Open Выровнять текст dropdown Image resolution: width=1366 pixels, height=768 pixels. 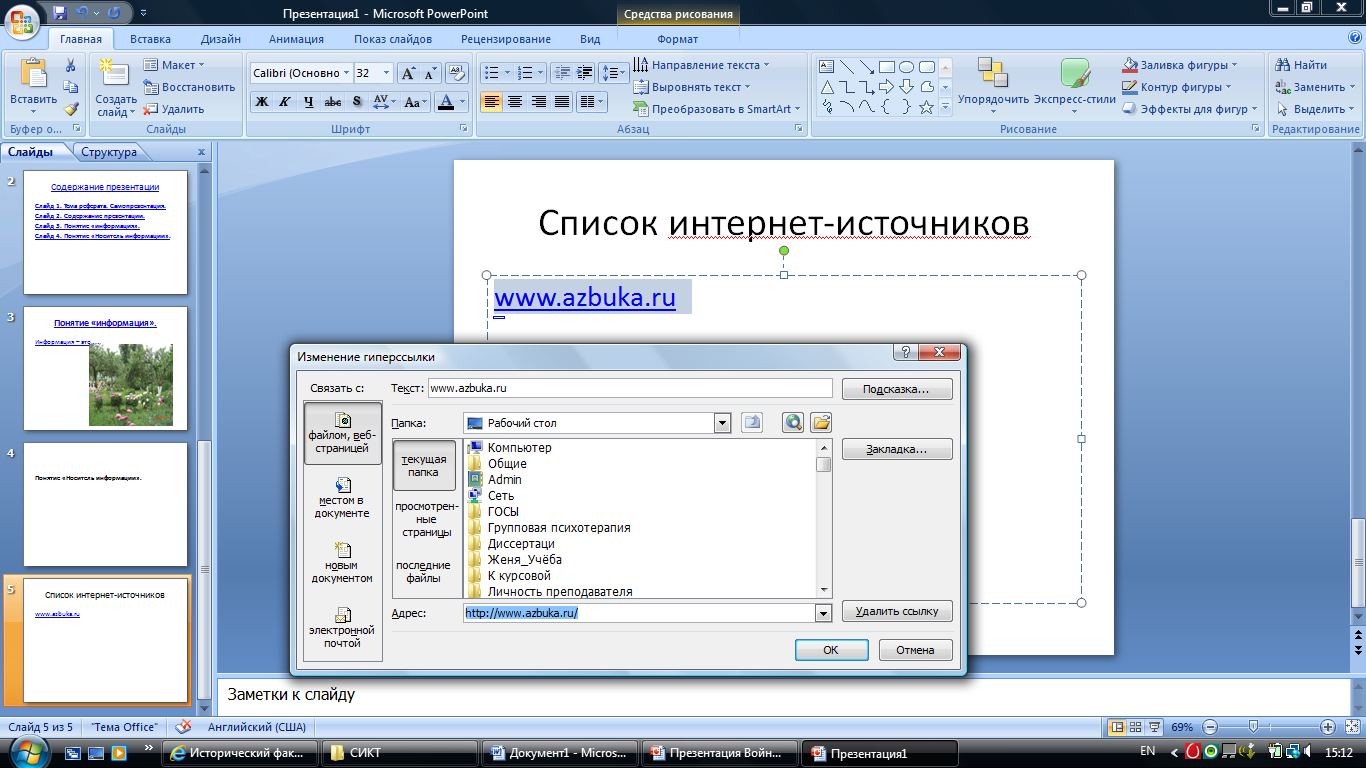[691, 87]
